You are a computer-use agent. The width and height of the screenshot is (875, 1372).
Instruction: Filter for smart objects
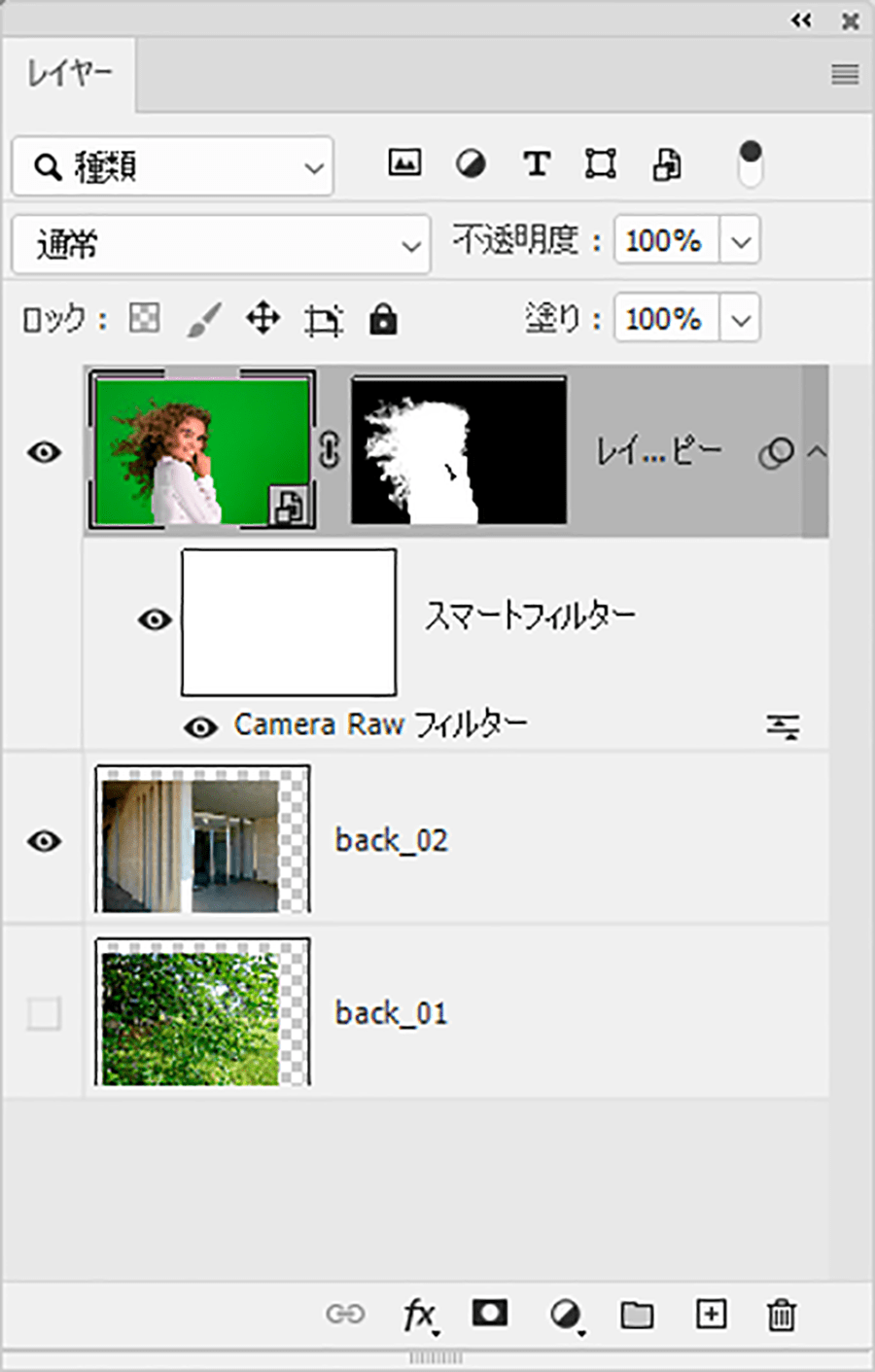667,163
